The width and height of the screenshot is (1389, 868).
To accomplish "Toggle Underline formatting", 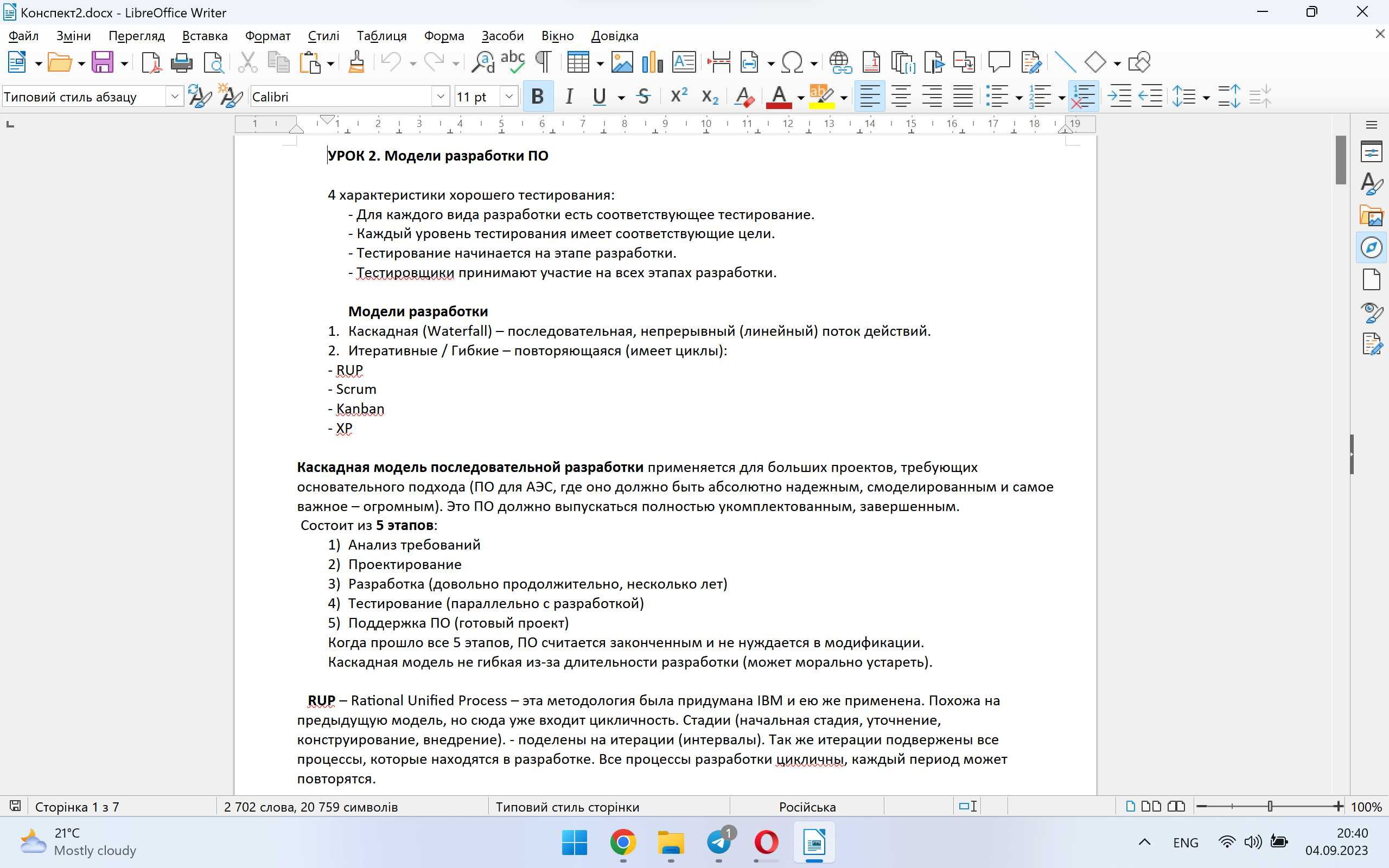I will tap(599, 97).
